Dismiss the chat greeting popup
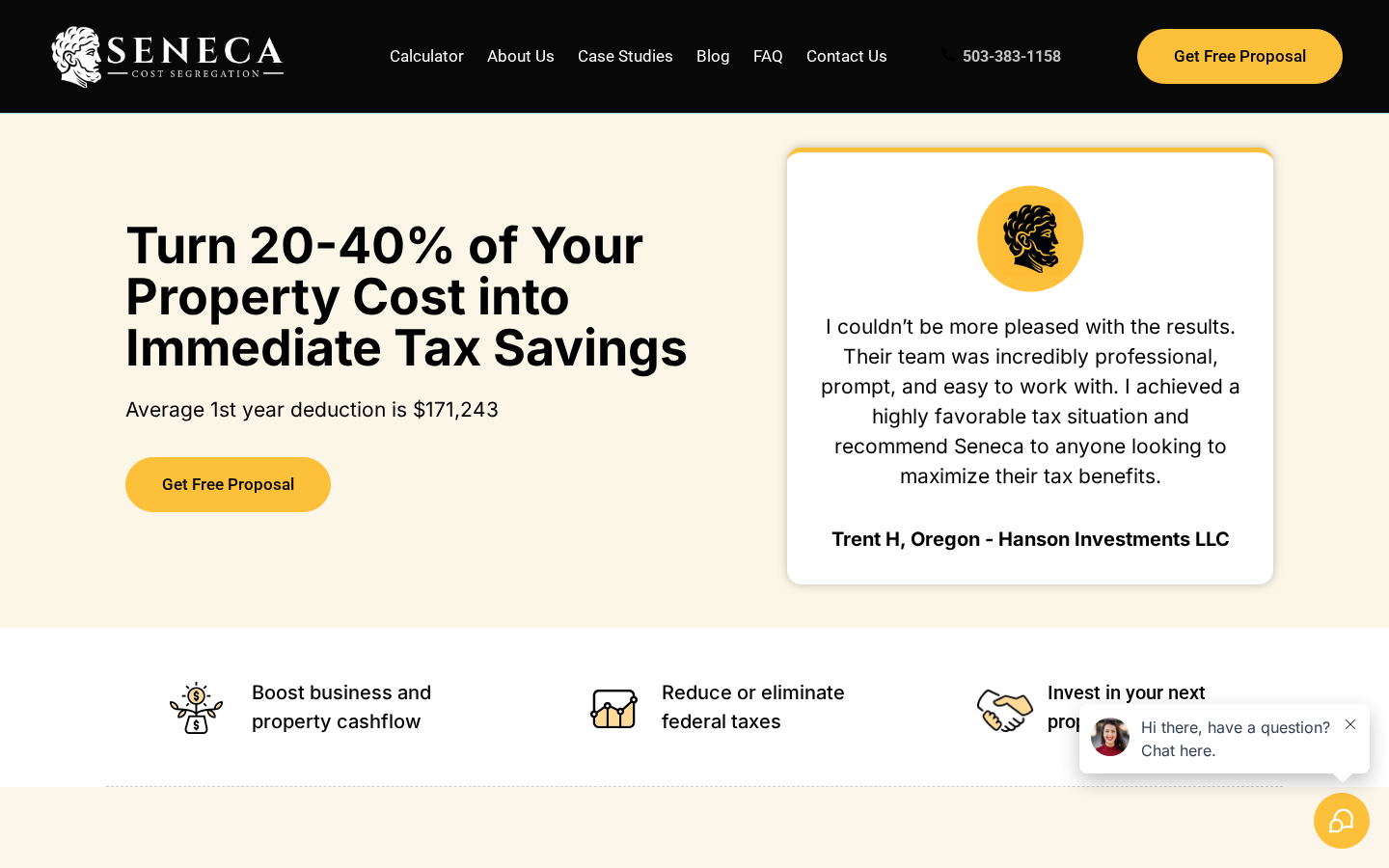The height and width of the screenshot is (868, 1389). [1350, 724]
